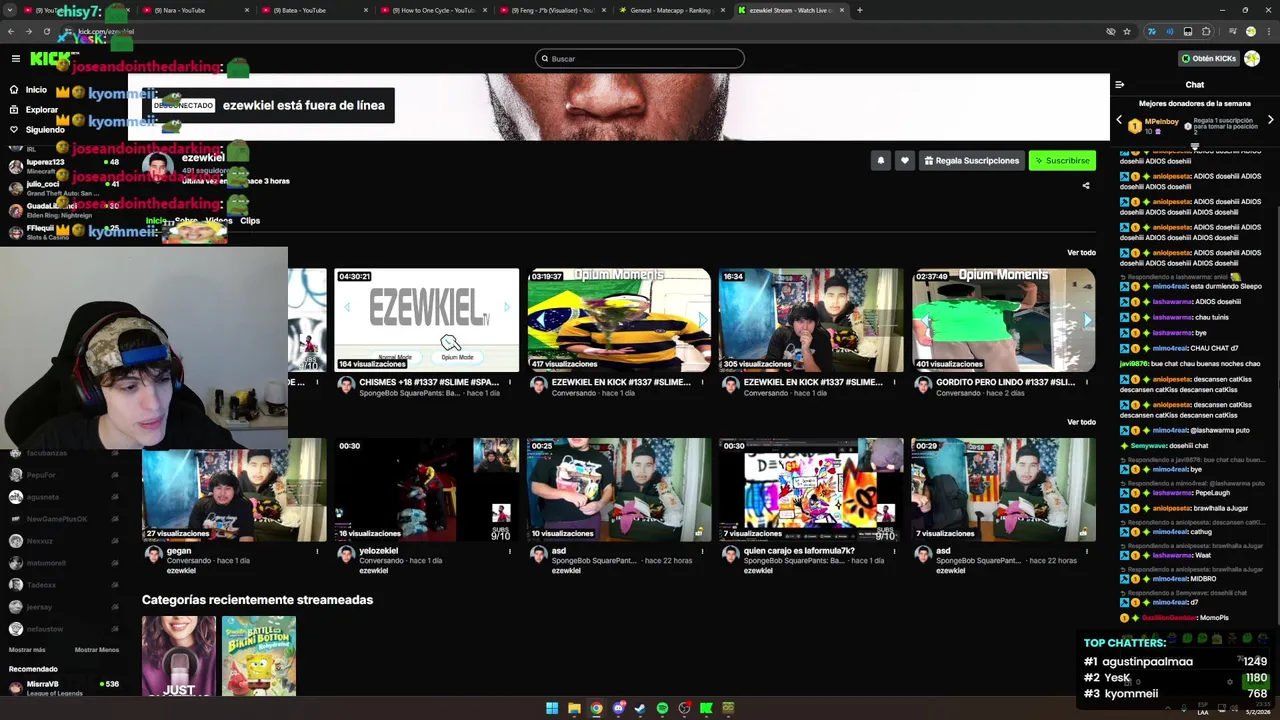Screen dimensions: 1280x720
Task: Open File Explorer from the taskbar
Action: point(574,708)
